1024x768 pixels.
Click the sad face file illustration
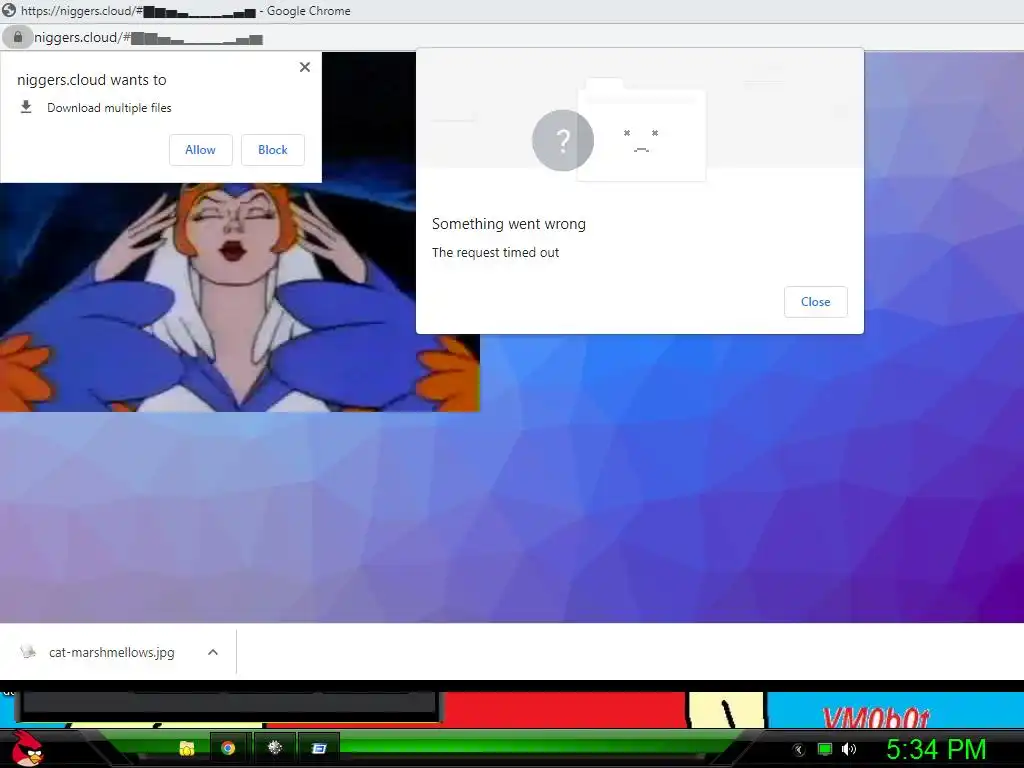[641, 131]
